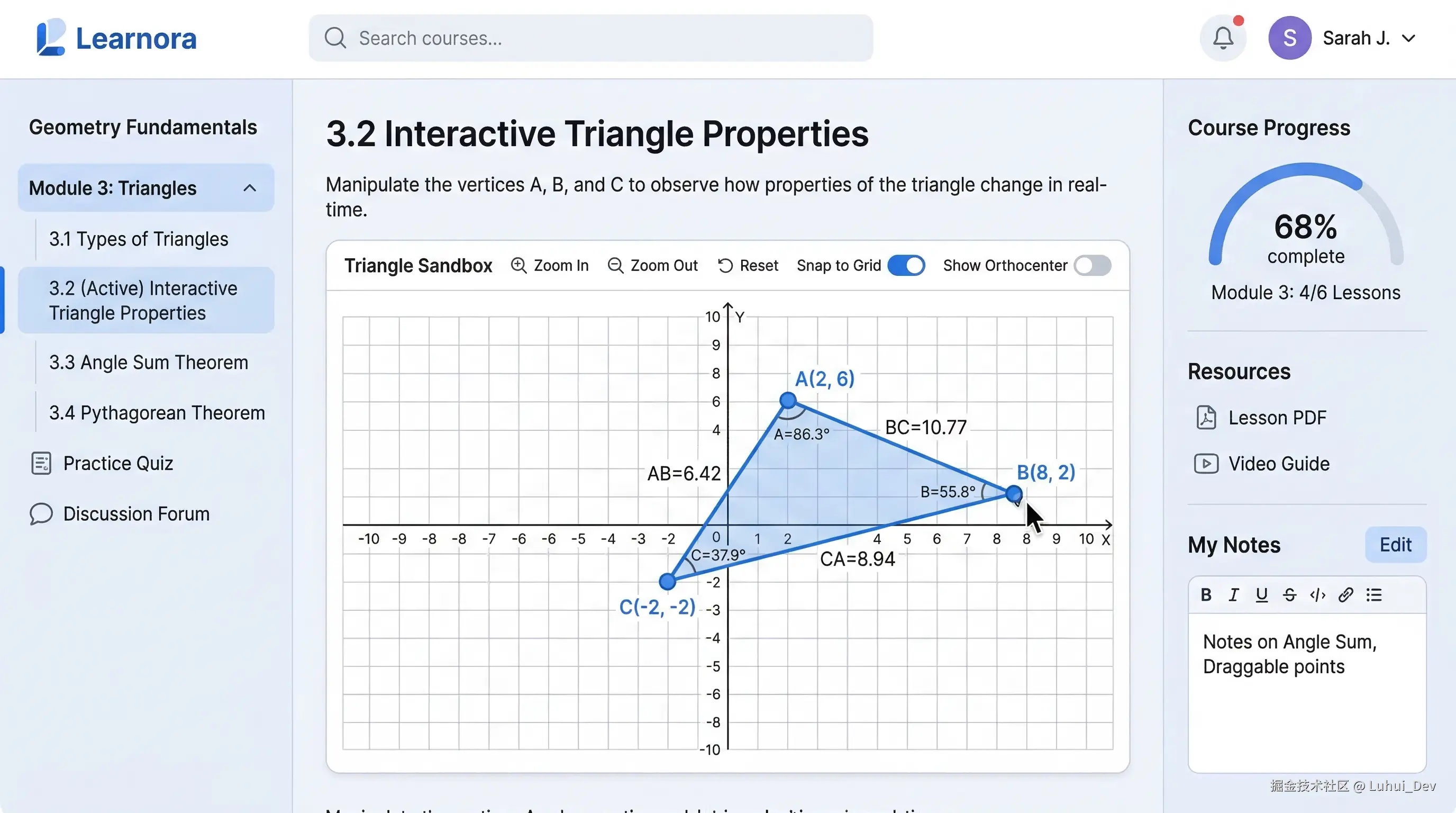
Task: Click the notification bell icon
Action: (x=1223, y=39)
